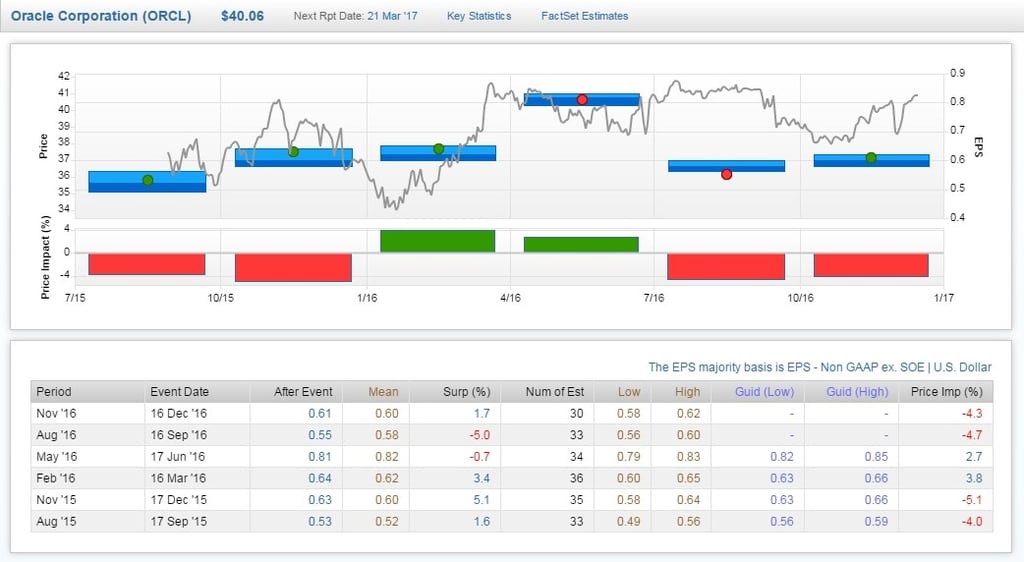1024x562 pixels.
Task: Click the Num of Est value 36
Action: (x=576, y=478)
